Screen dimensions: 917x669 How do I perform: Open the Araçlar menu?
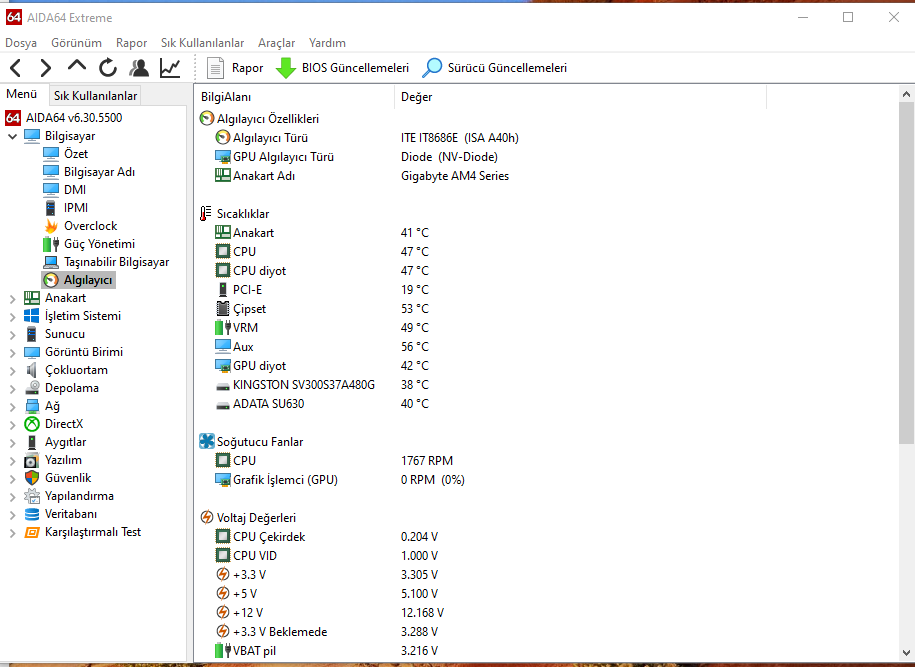point(277,43)
